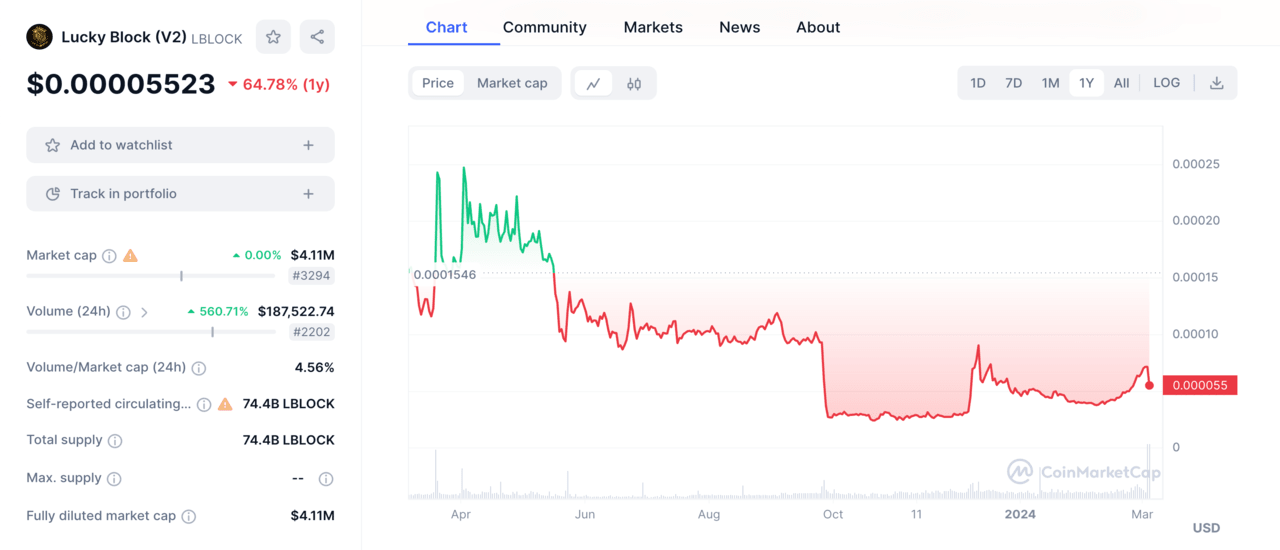
Task: Open the Community tab
Action: [x=544, y=27]
